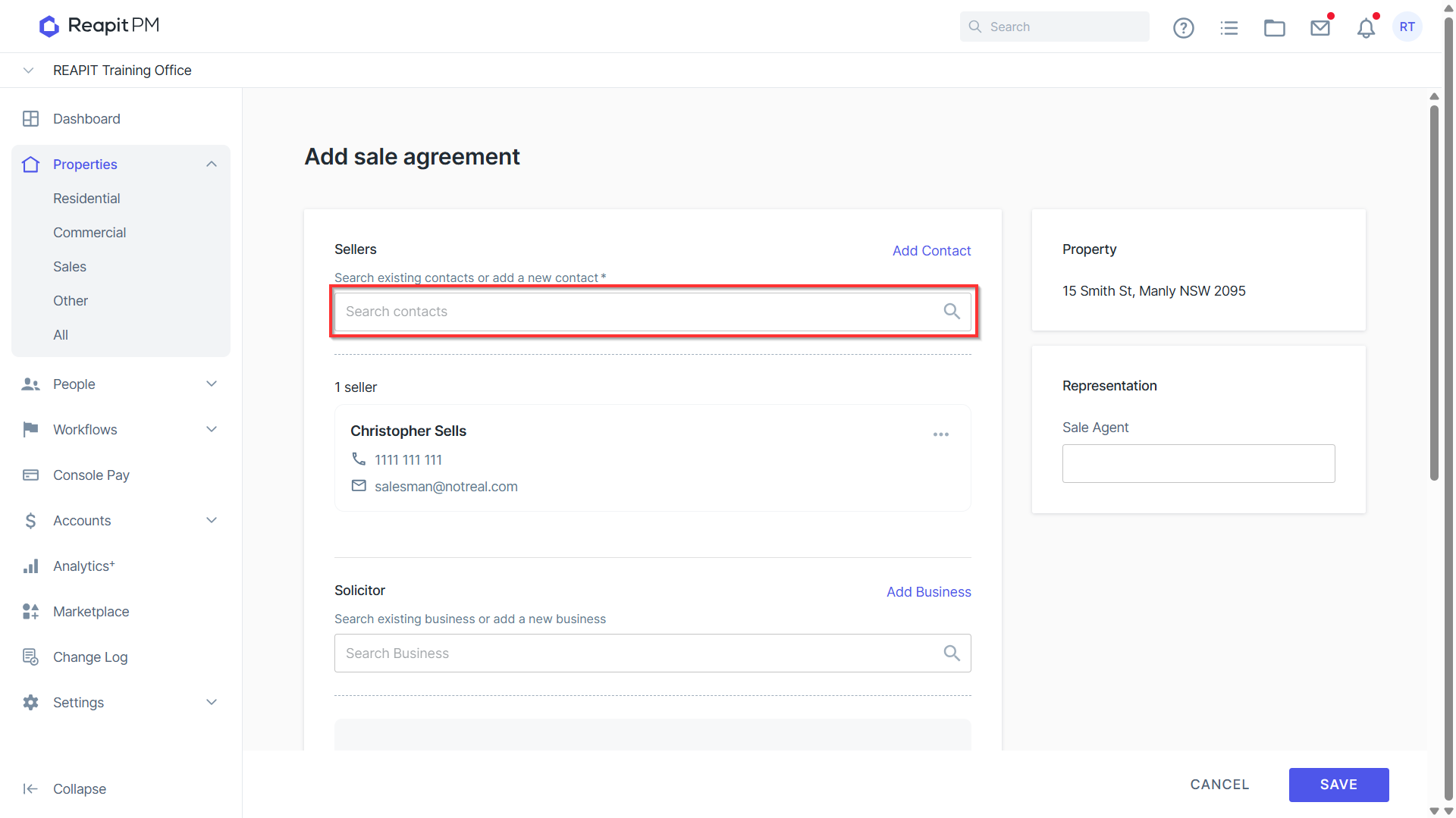Click the Add Contact link
This screenshot has height=818, width=1456.
(931, 251)
